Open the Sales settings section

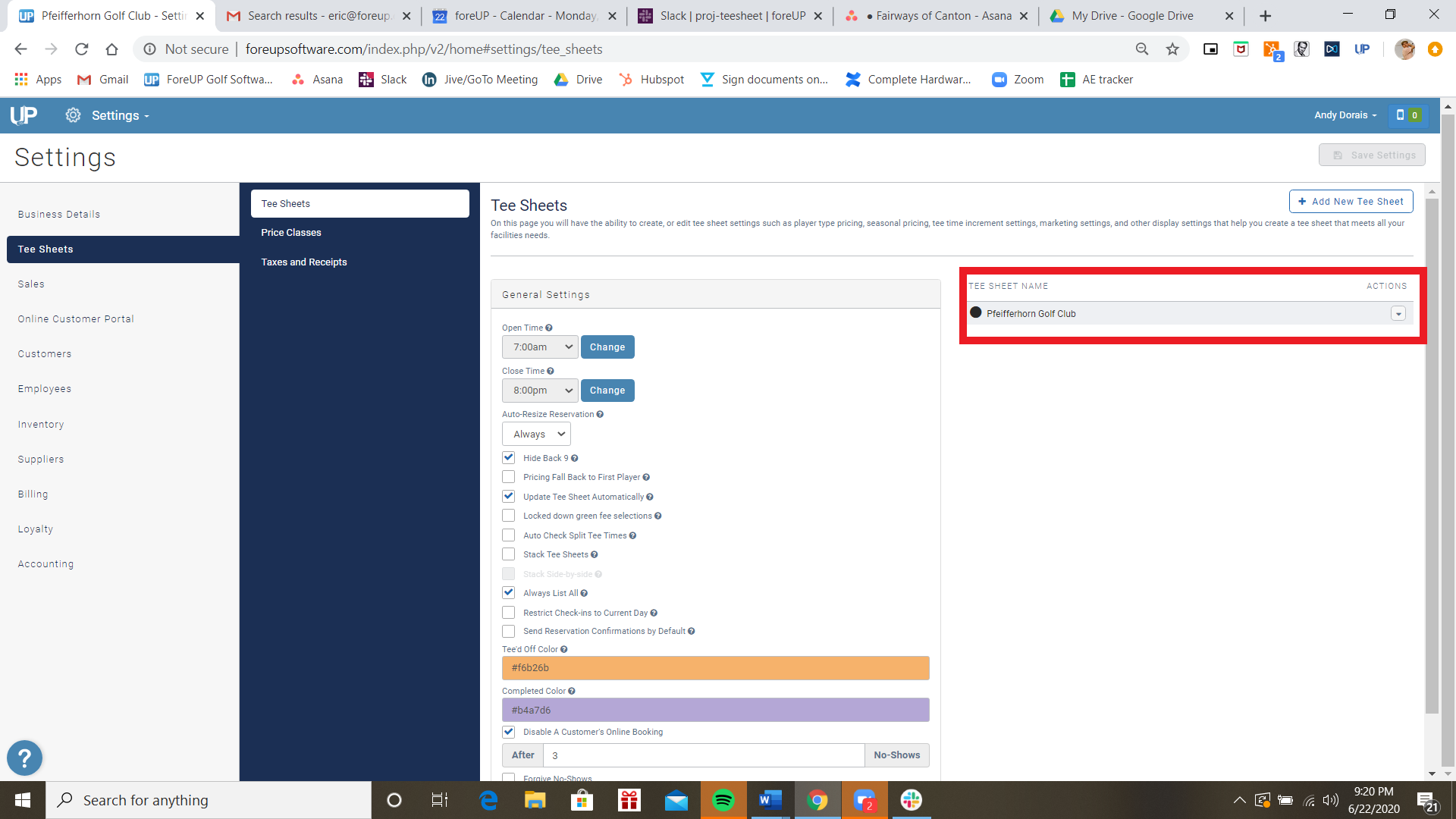coord(31,284)
